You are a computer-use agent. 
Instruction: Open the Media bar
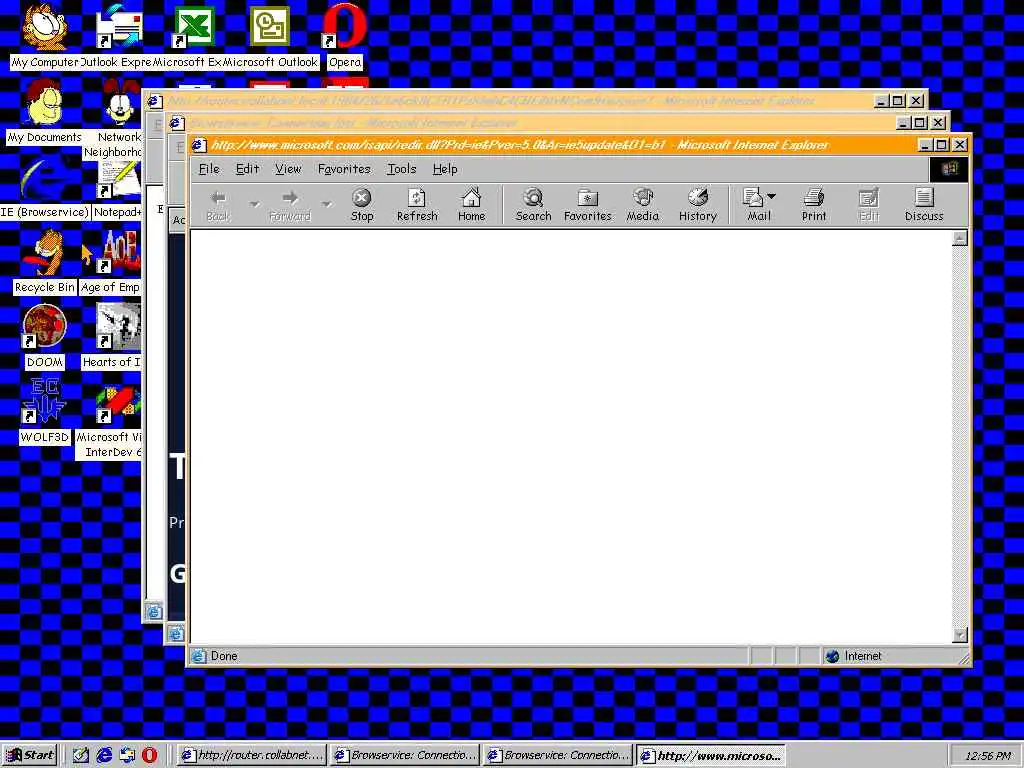(x=643, y=205)
